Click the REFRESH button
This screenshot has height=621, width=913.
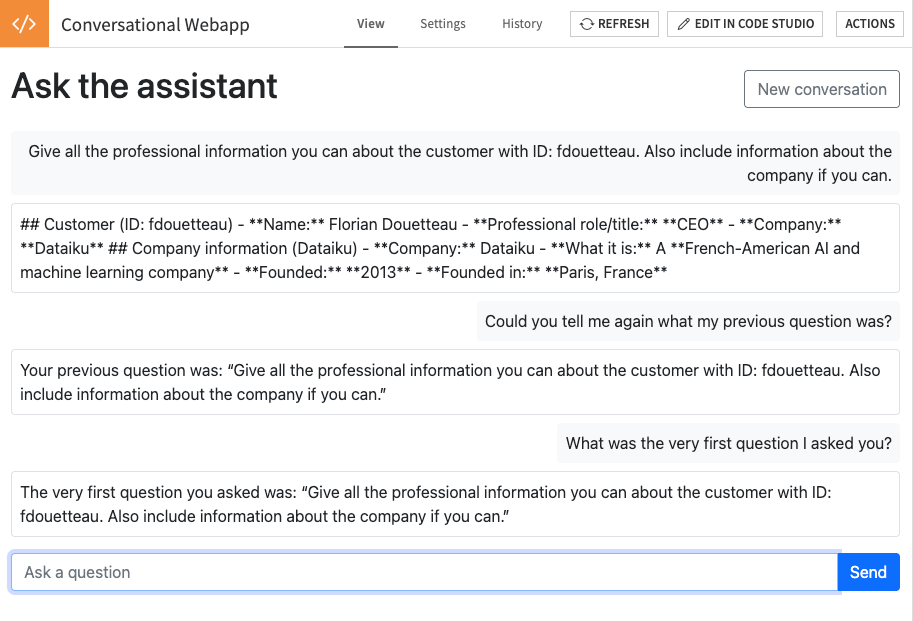coord(614,24)
